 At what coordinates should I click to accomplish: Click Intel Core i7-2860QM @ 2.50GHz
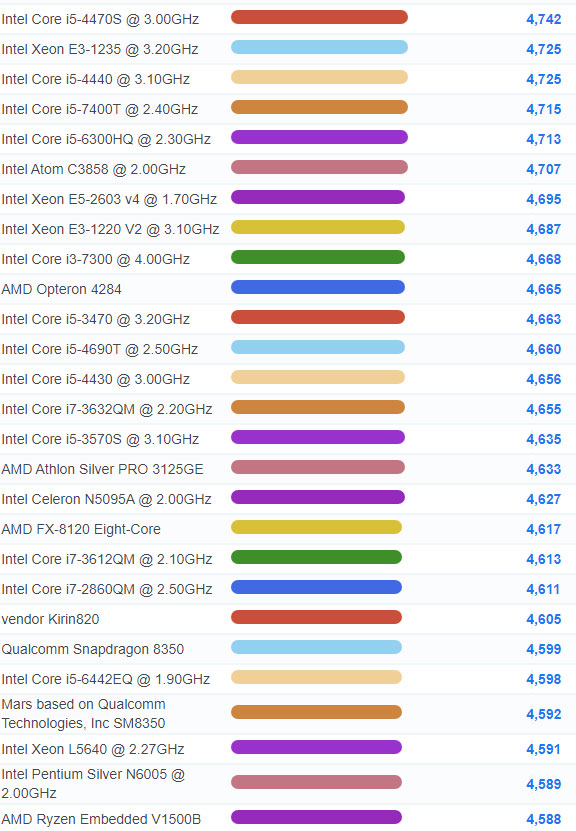107,589
